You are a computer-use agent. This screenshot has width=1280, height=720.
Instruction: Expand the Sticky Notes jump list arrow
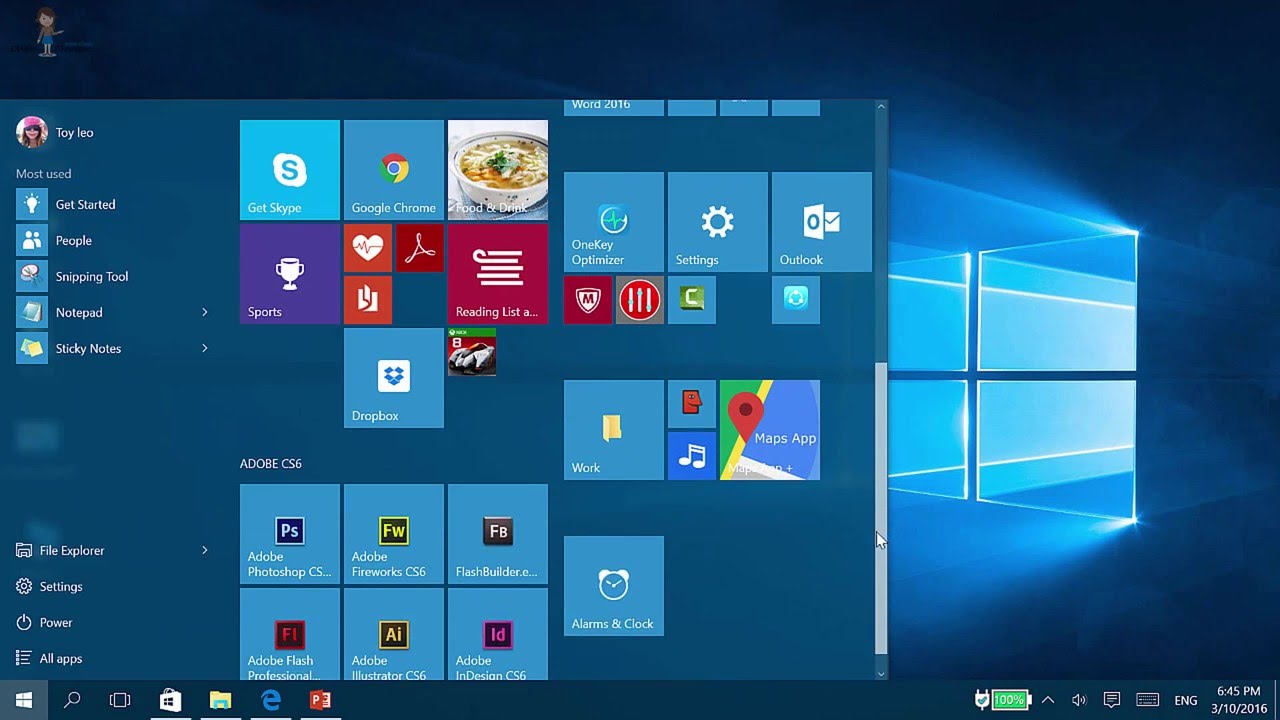click(x=205, y=349)
